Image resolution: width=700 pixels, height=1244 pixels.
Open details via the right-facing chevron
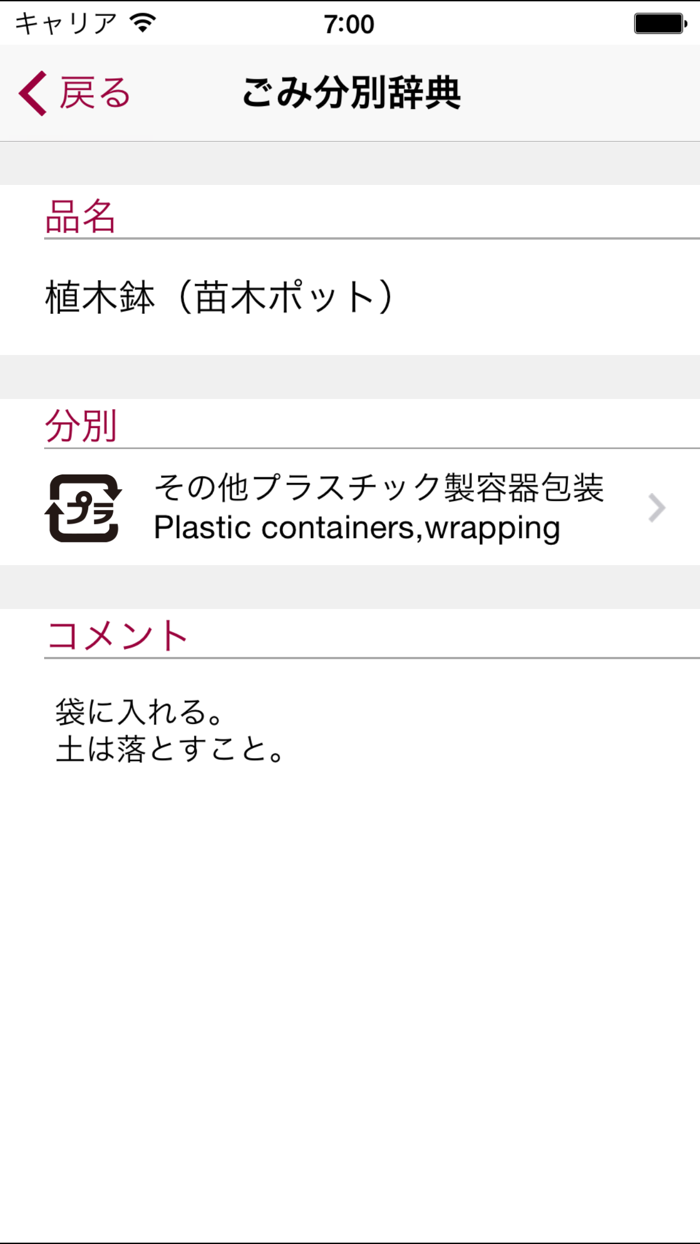(657, 508)
